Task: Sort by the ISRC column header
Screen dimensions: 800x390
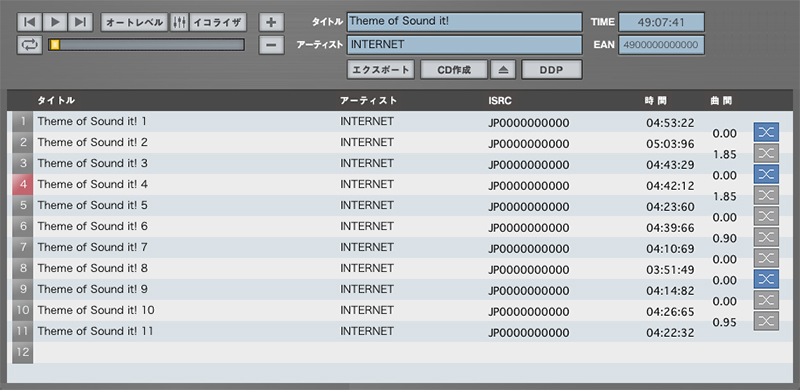Action: click(x=499, y=101)
